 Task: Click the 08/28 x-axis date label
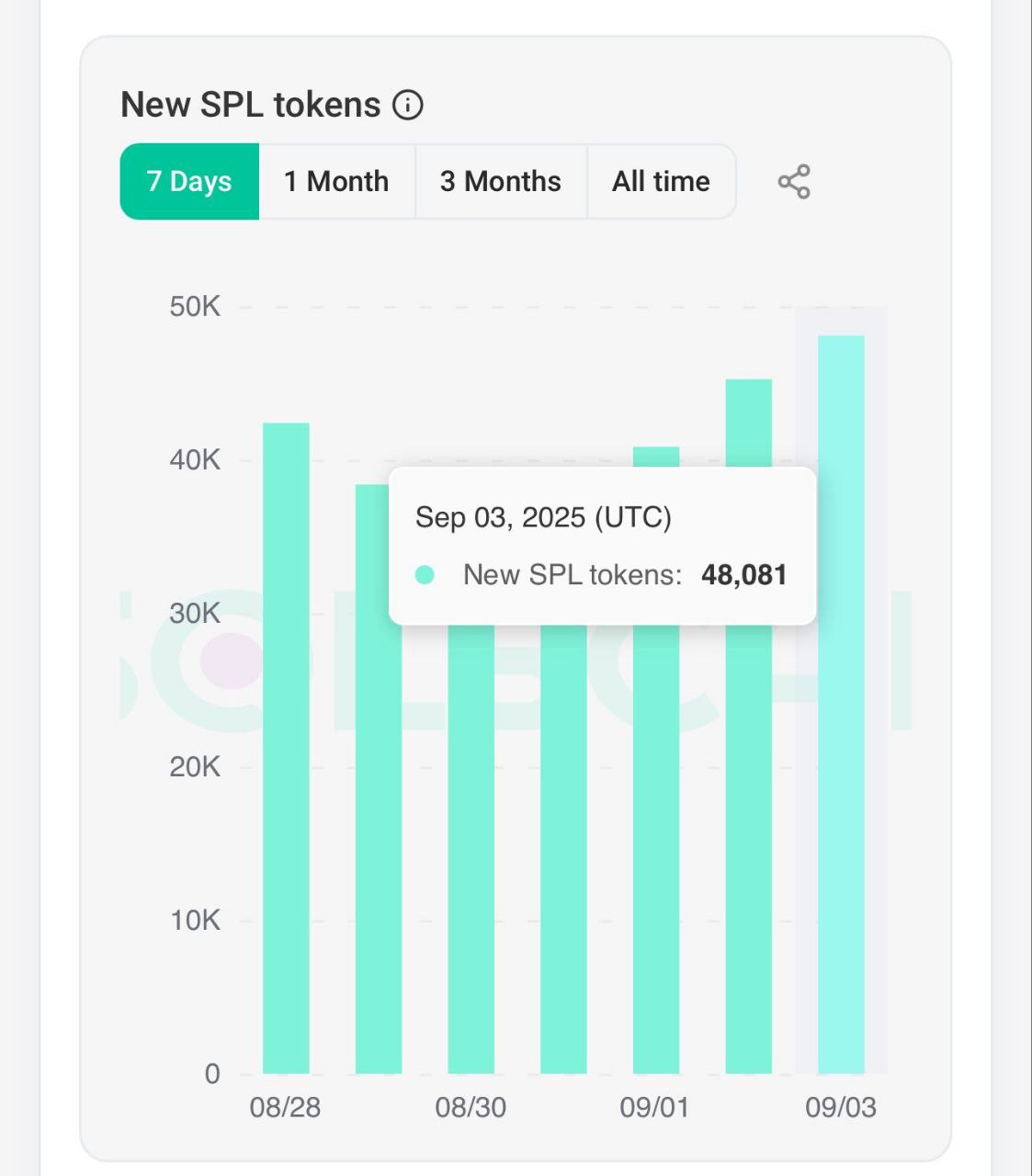point(286,1107)
